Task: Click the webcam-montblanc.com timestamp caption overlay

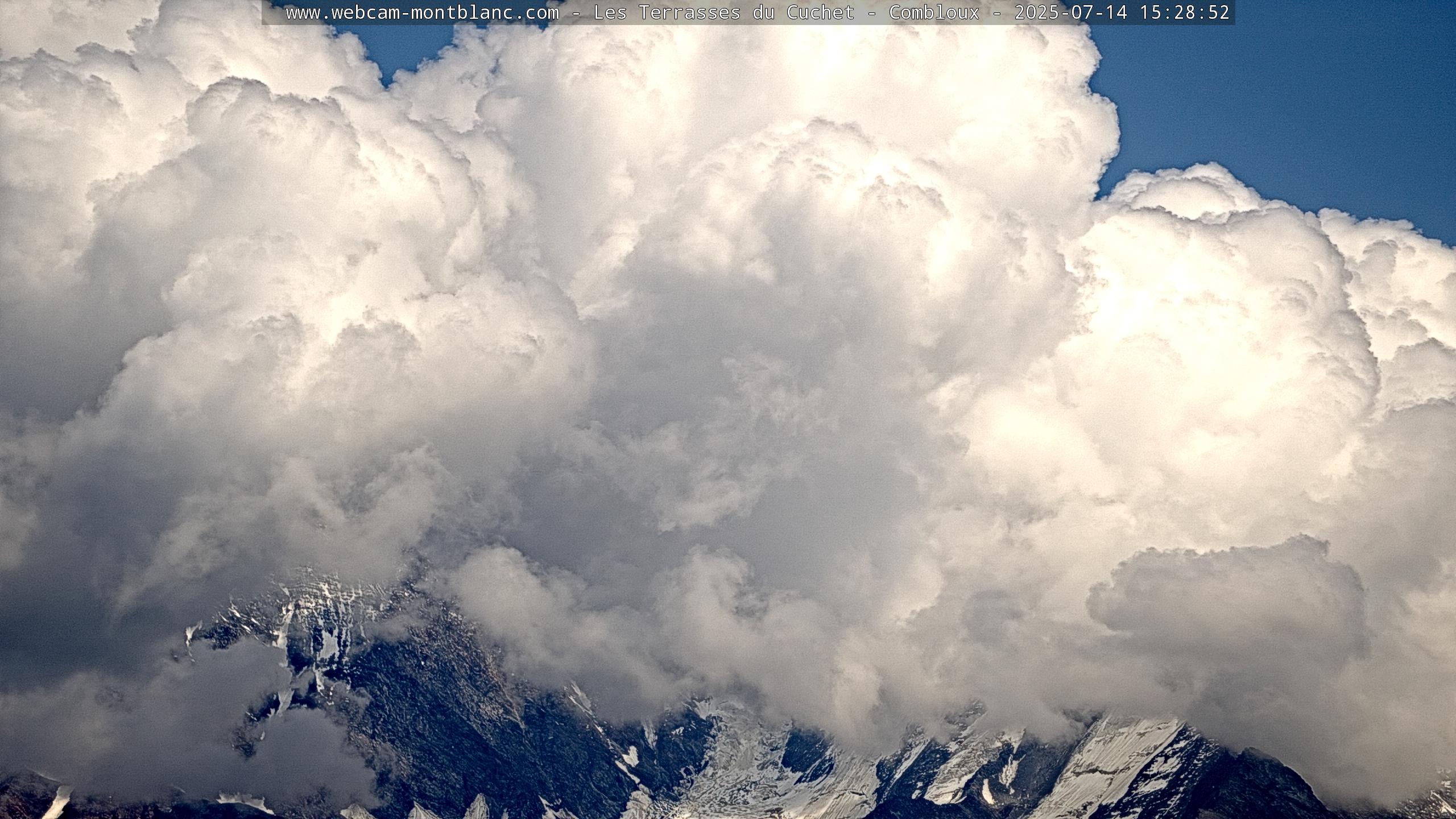Action: click(748, 13)
